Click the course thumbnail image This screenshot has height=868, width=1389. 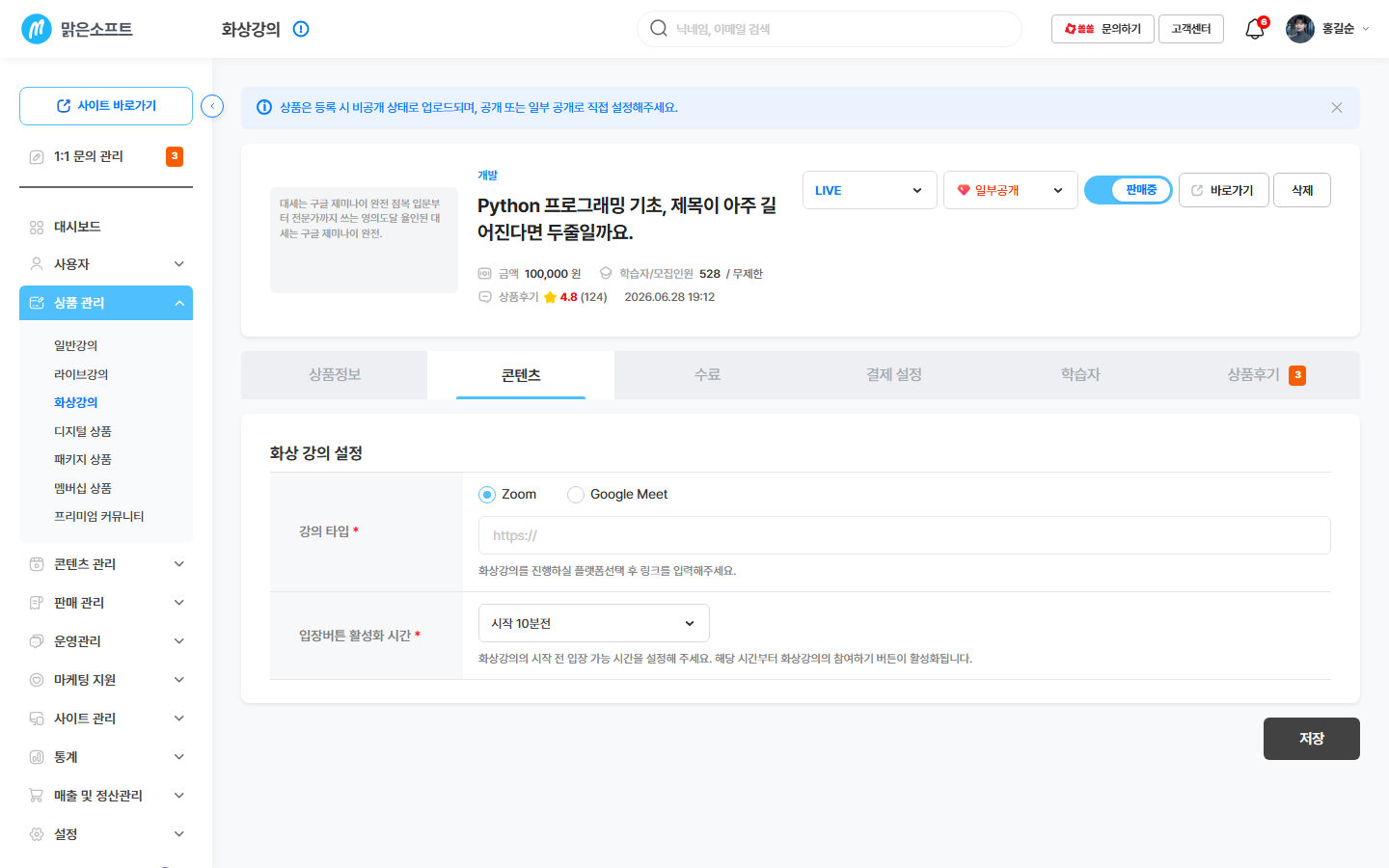(364, 240)
